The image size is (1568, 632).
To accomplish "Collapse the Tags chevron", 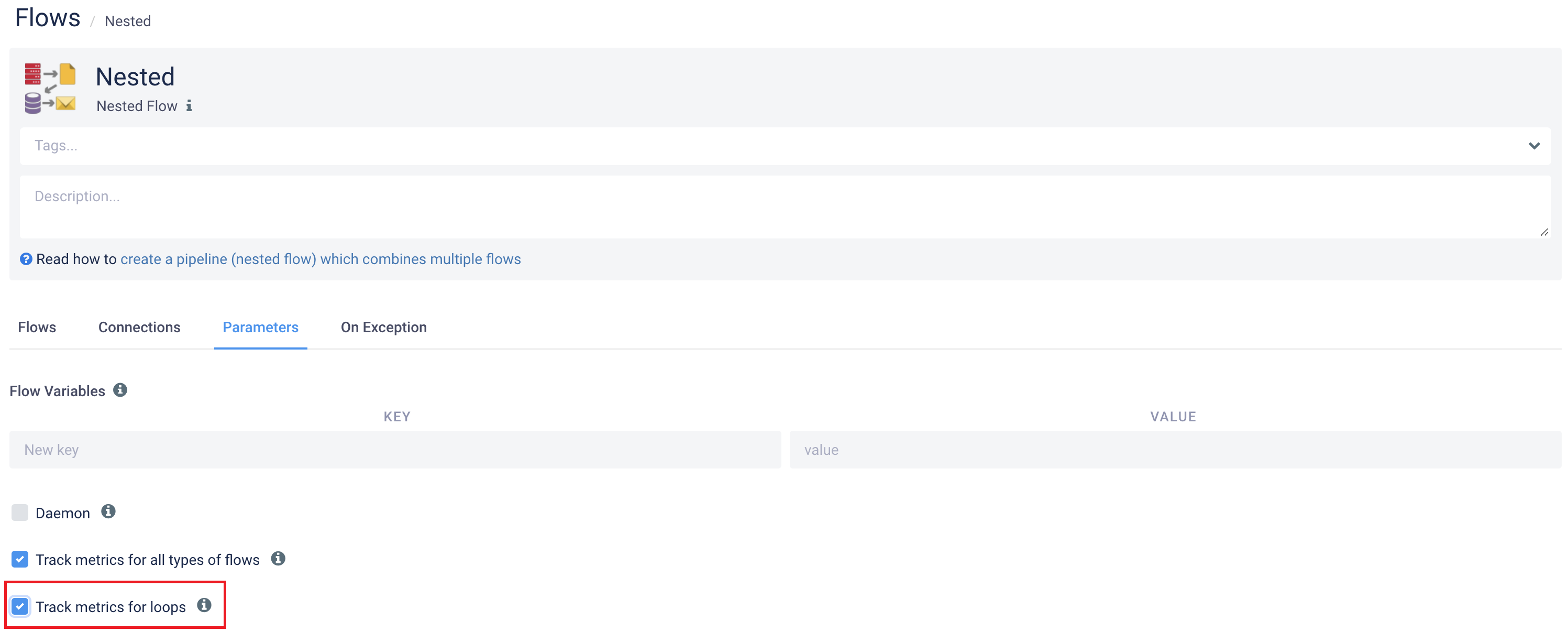I will click(x=1534, y=146).
